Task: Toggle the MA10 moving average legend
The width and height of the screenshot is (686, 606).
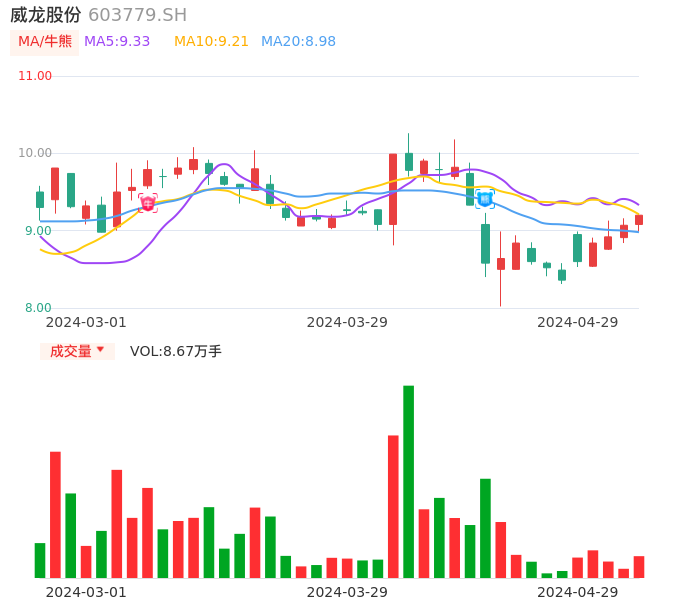Action: click(211, 42)
